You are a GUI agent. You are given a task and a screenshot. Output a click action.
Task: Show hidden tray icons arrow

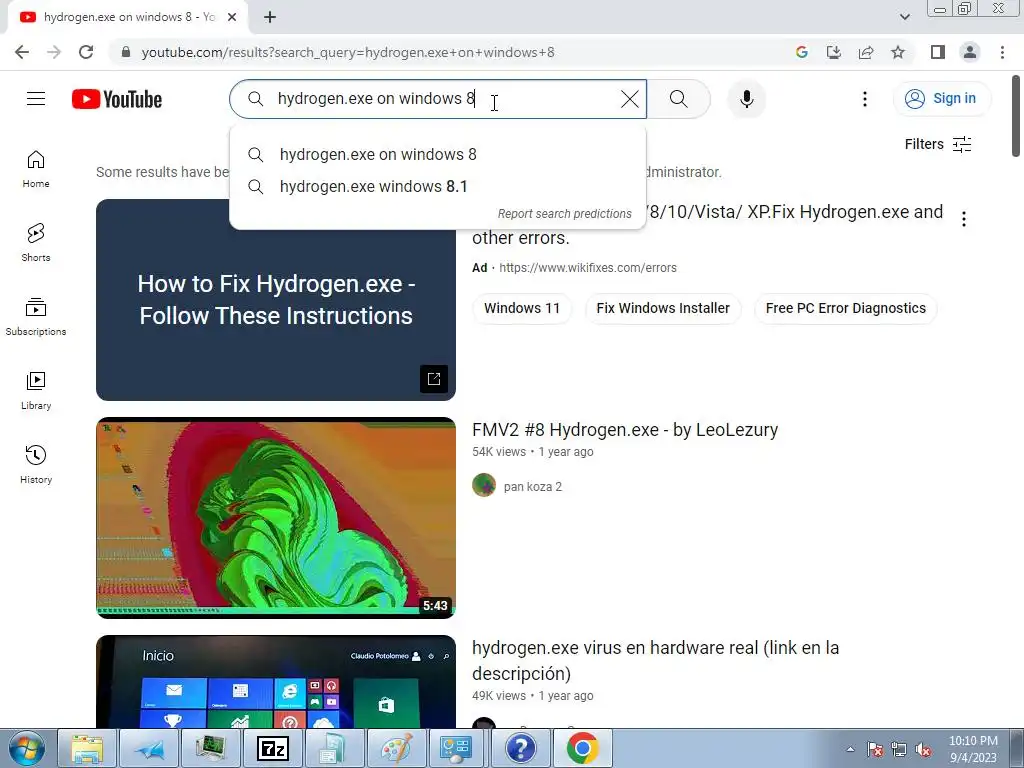pyautogui.click(x=850, y=749)
